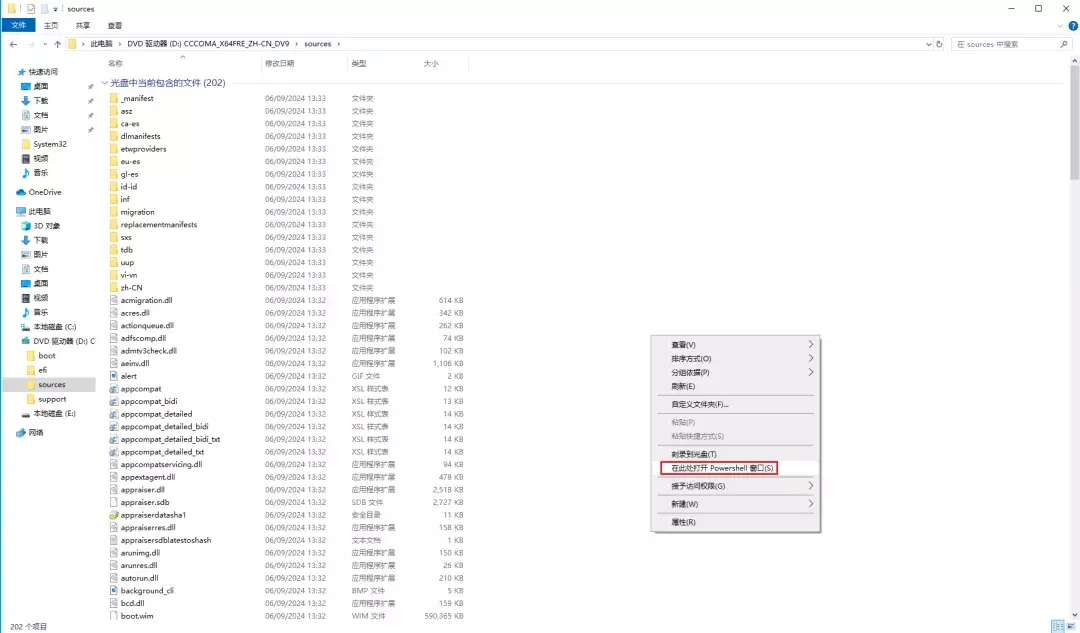
Task: Select the boot.wim file
Action: pyautogui.click(x=136, y=616)
